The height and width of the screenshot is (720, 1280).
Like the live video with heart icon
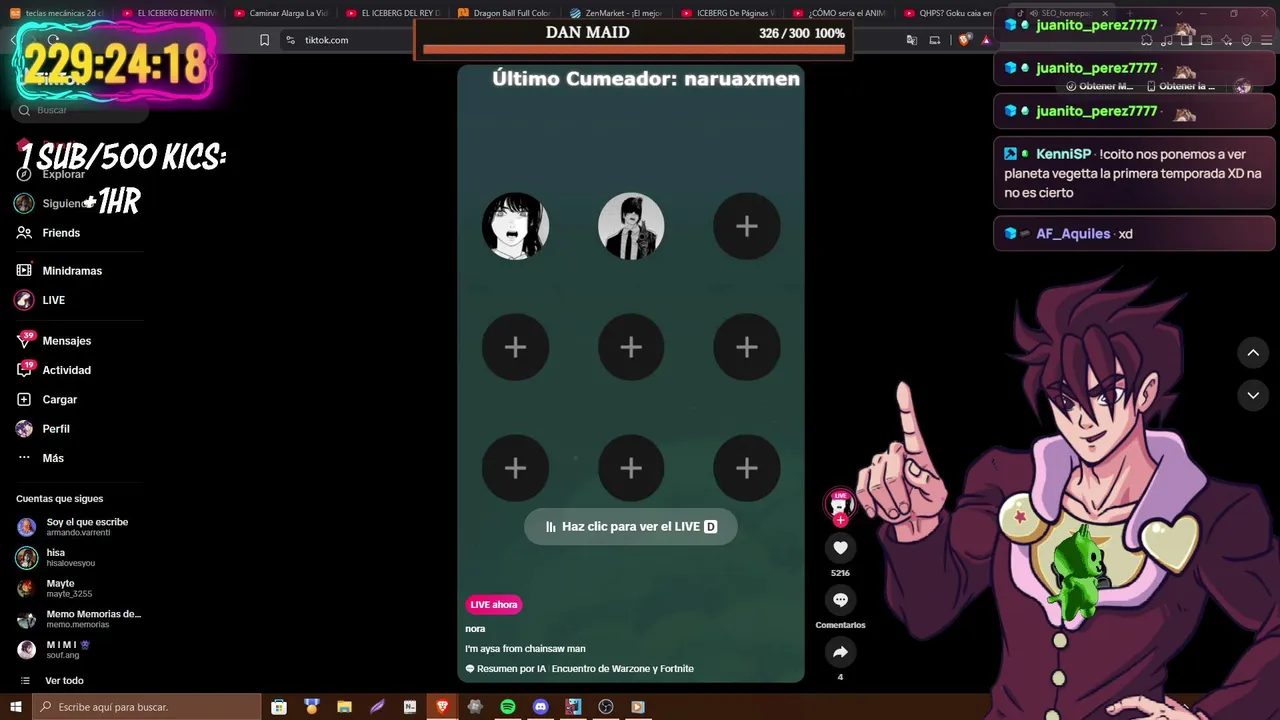coord(840,548)
